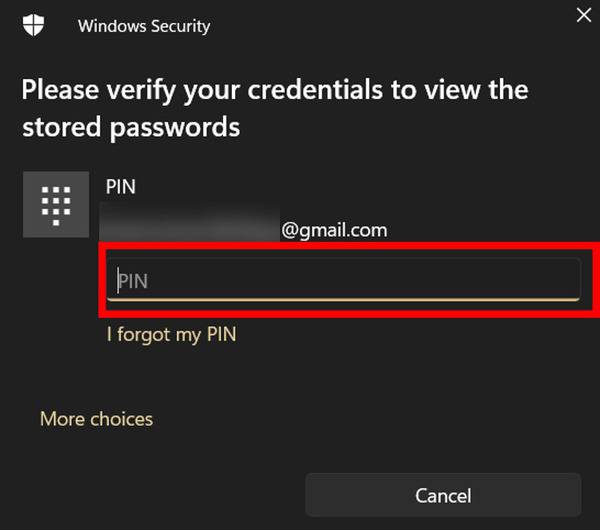Image resolution: width=600 pixels, height=530 pixels.
Task: Select the PIN label above the email
Action: click(120, 187)
